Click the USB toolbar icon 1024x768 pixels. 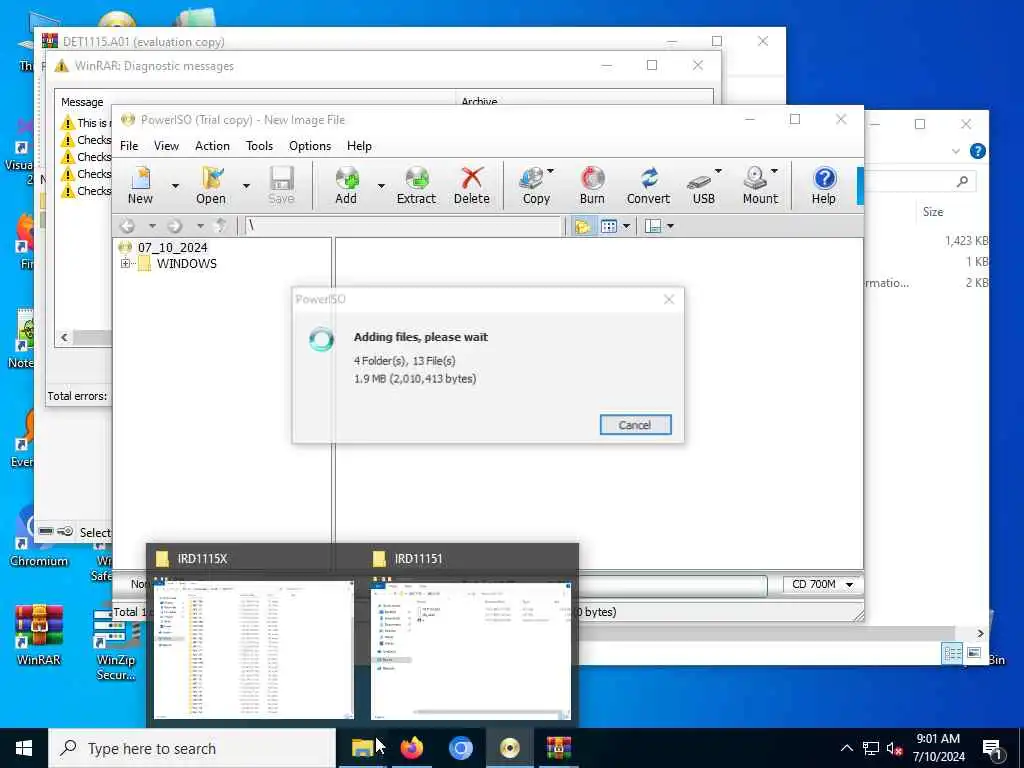click(703, 185)
